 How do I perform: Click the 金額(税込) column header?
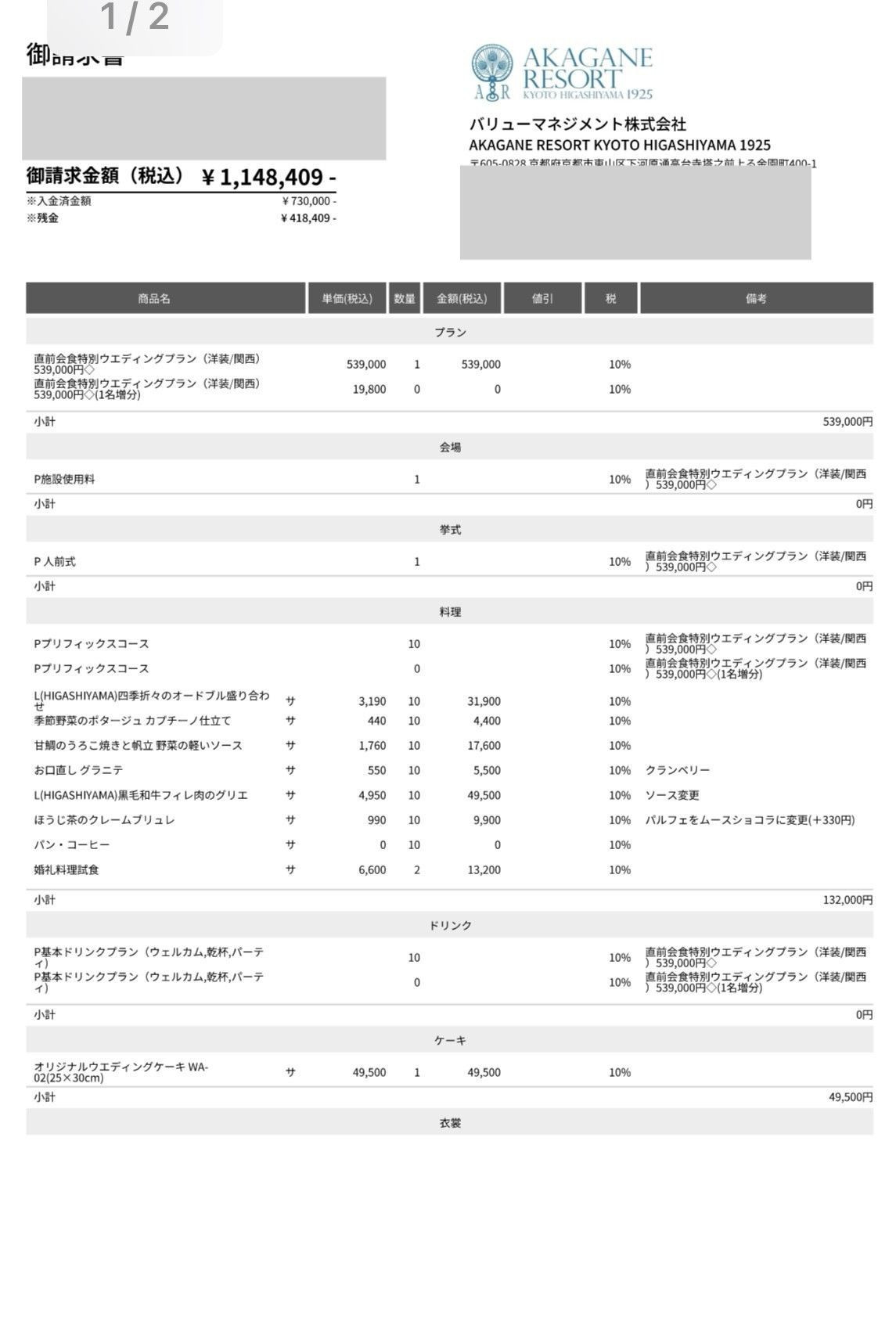[x=462, y=298]
